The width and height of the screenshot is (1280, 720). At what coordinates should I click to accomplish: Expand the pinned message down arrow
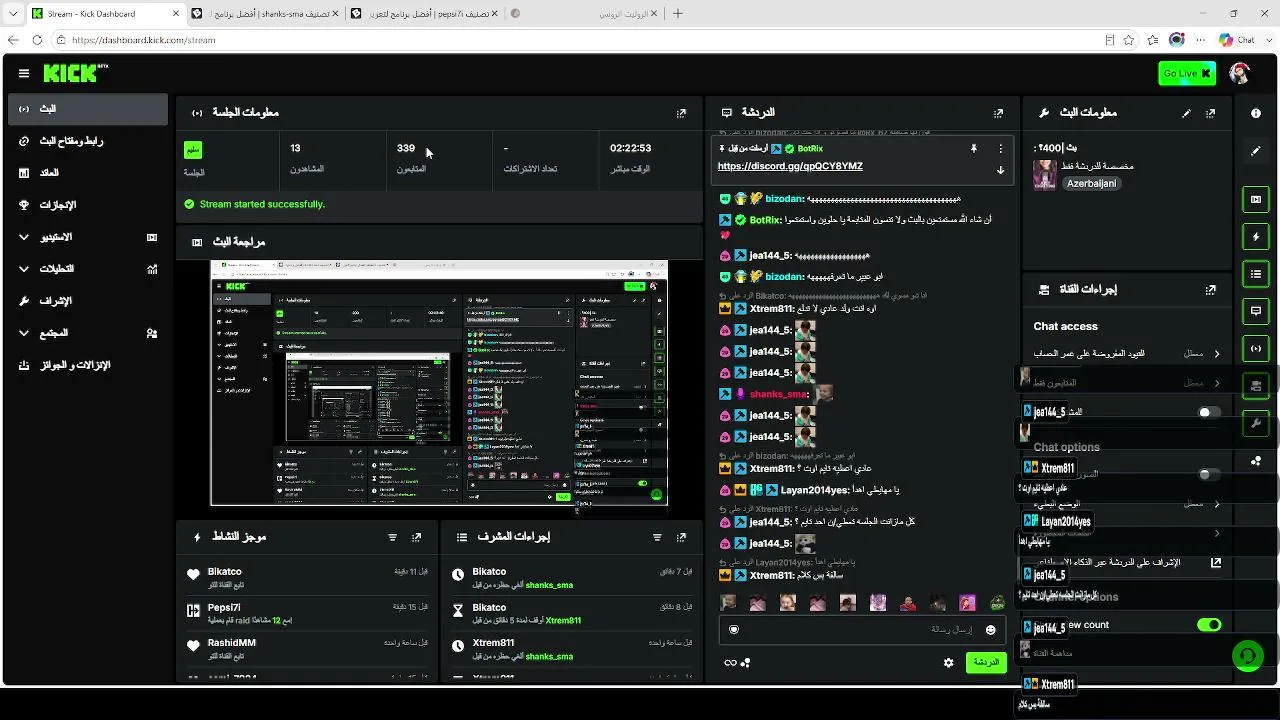(1000, 170)
